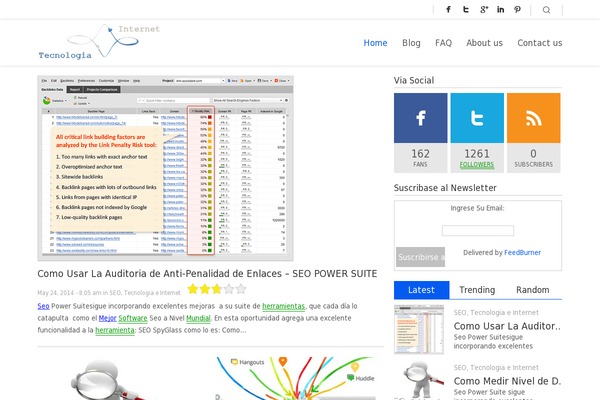600x400 pixels.
Task: Switch to the Random tab
Action: 533,290
